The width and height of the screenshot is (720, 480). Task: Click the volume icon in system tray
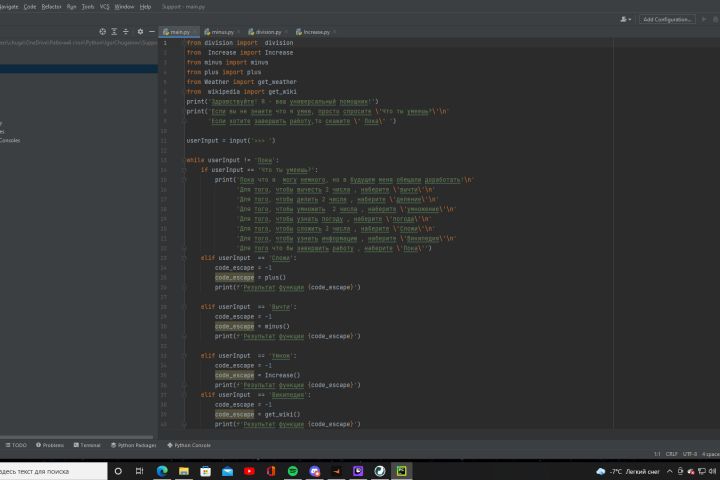712,471
